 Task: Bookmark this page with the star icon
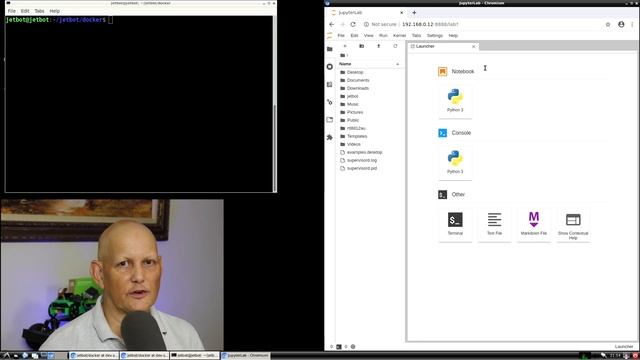click(608, 24)
